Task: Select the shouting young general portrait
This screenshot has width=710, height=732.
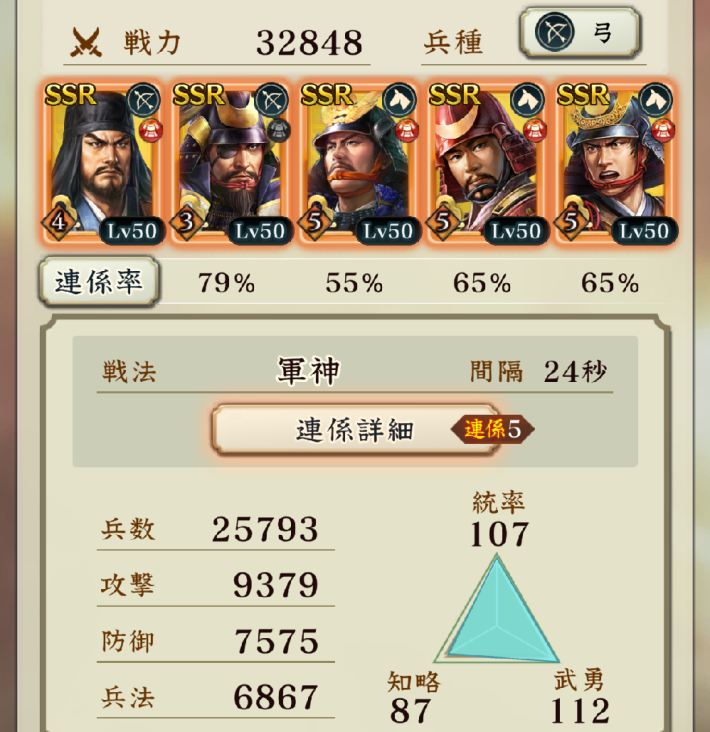Action: [614, 162]
